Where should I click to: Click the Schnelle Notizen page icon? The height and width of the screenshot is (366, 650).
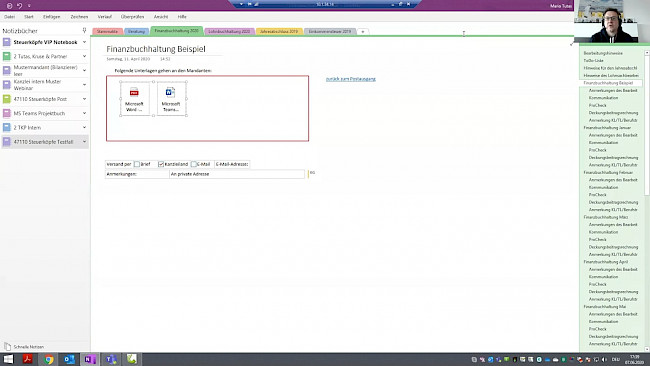point(7,347)
